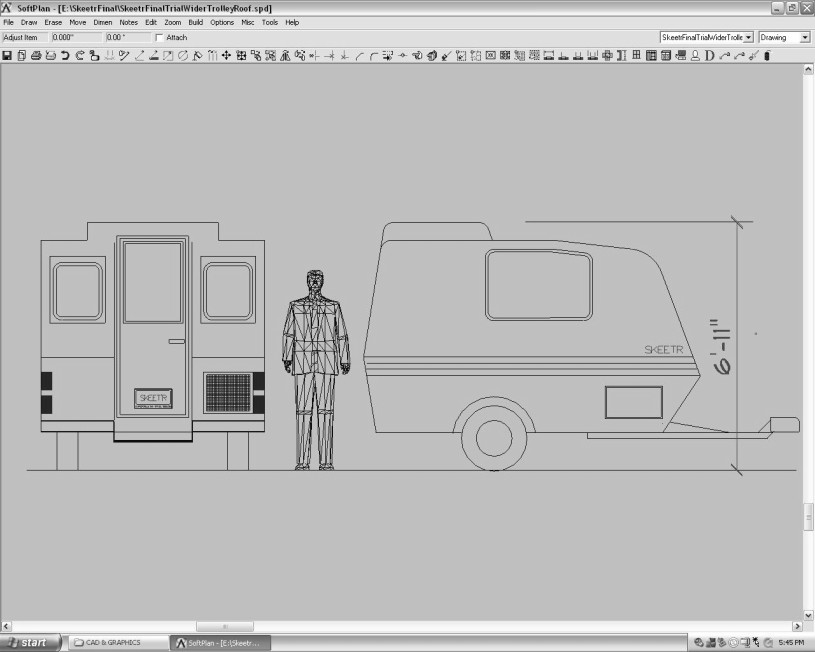
Task: Click the vertical scrollbar down arrow
Action: pos(808,615)
